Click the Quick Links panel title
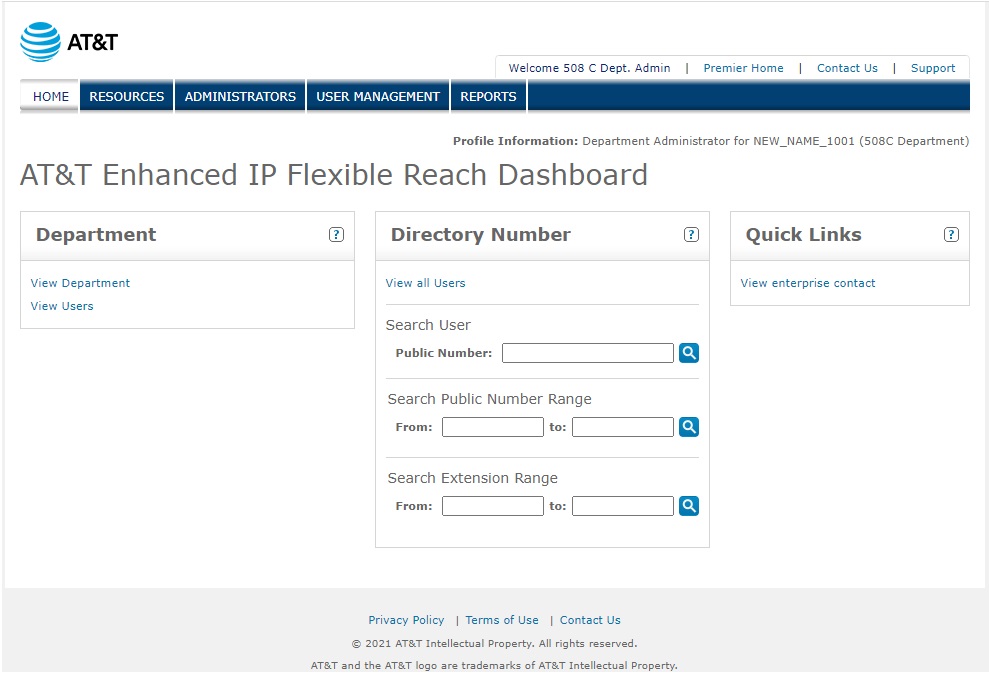 [803, 235]
